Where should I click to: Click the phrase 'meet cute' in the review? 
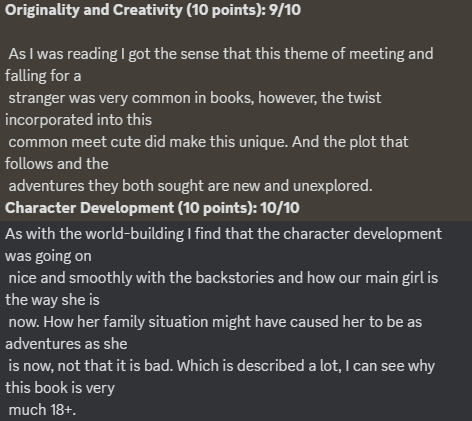coord(106,142)
